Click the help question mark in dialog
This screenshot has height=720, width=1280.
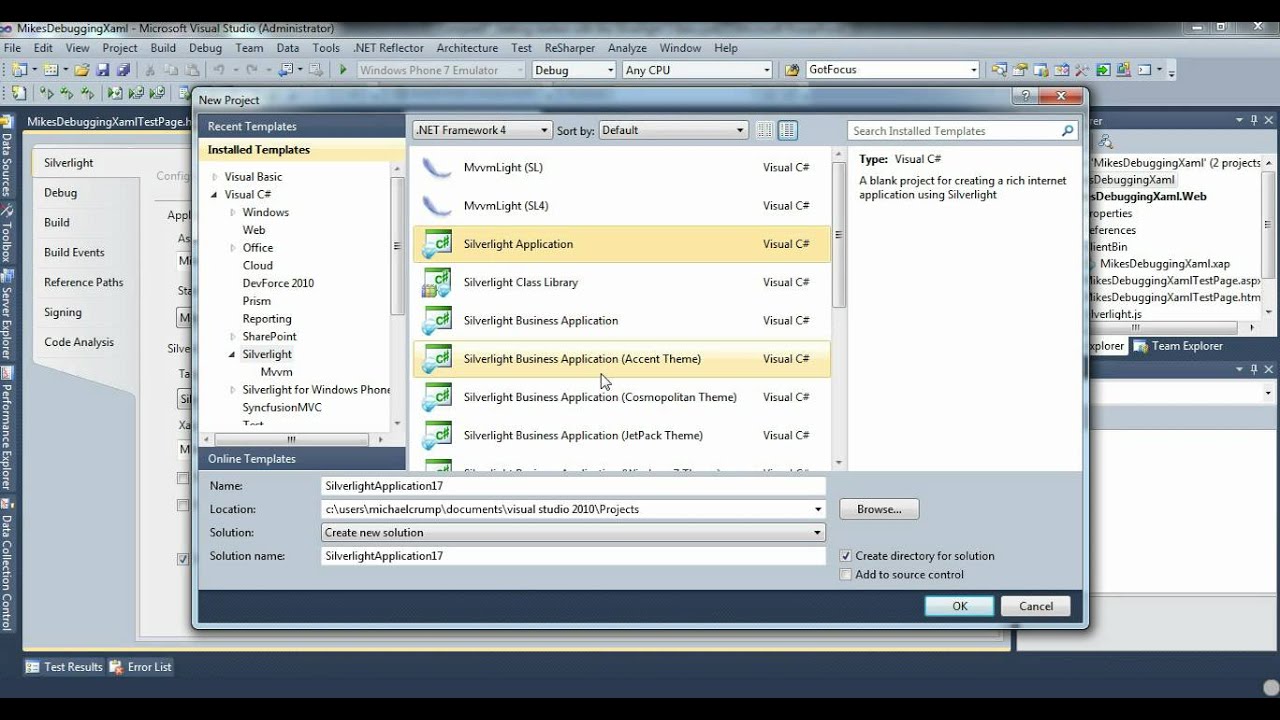coord(1024,96)
